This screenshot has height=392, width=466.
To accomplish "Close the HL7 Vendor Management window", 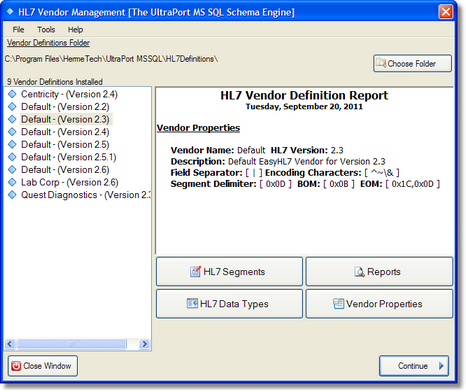I will [x=446, y=12].
